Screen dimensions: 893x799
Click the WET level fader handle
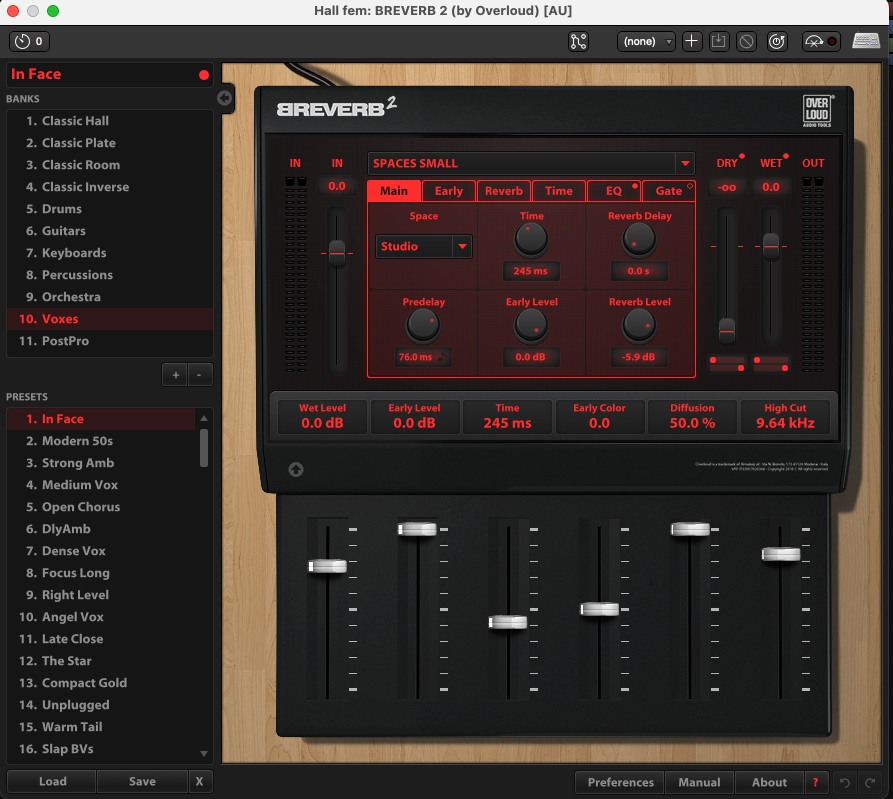click(771, 246)
